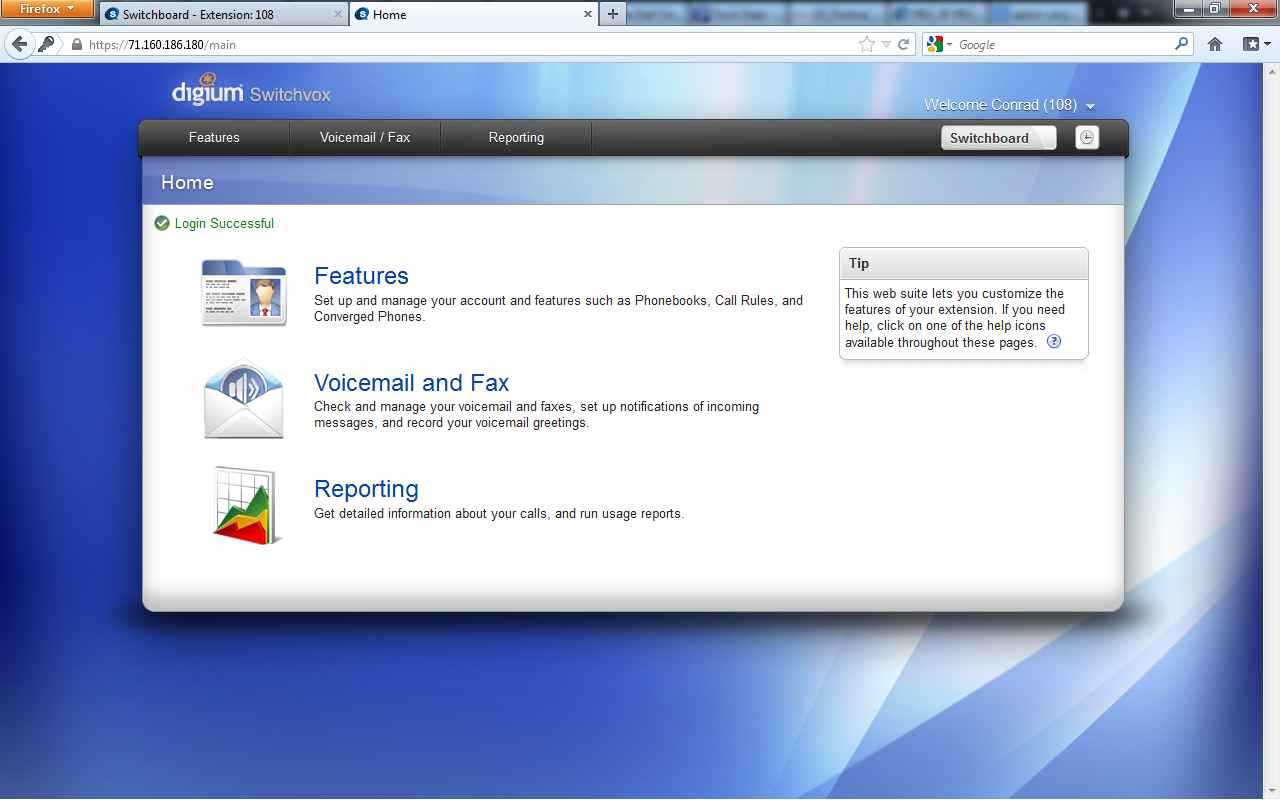Click the padlock site identity icon
This screenshot has height=800, width=1280.
[75, 45]
